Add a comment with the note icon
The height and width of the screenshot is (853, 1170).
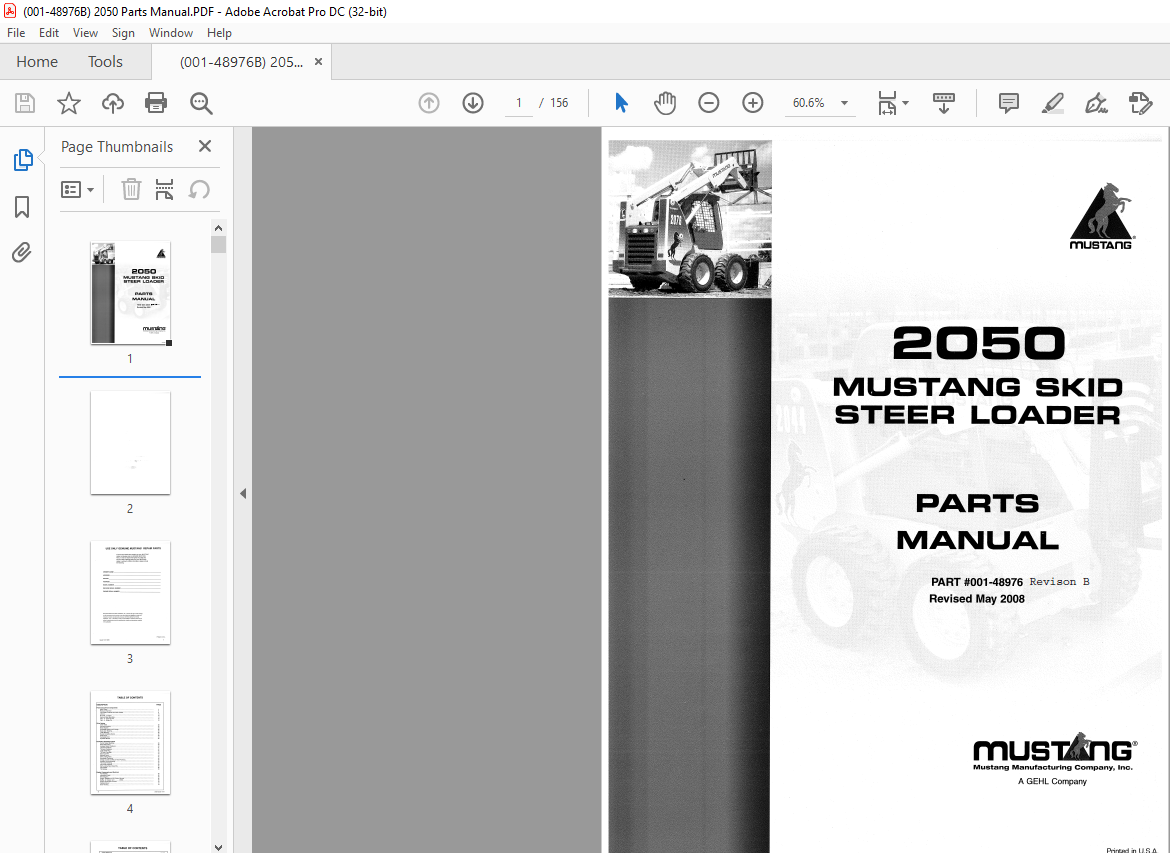1009,103
